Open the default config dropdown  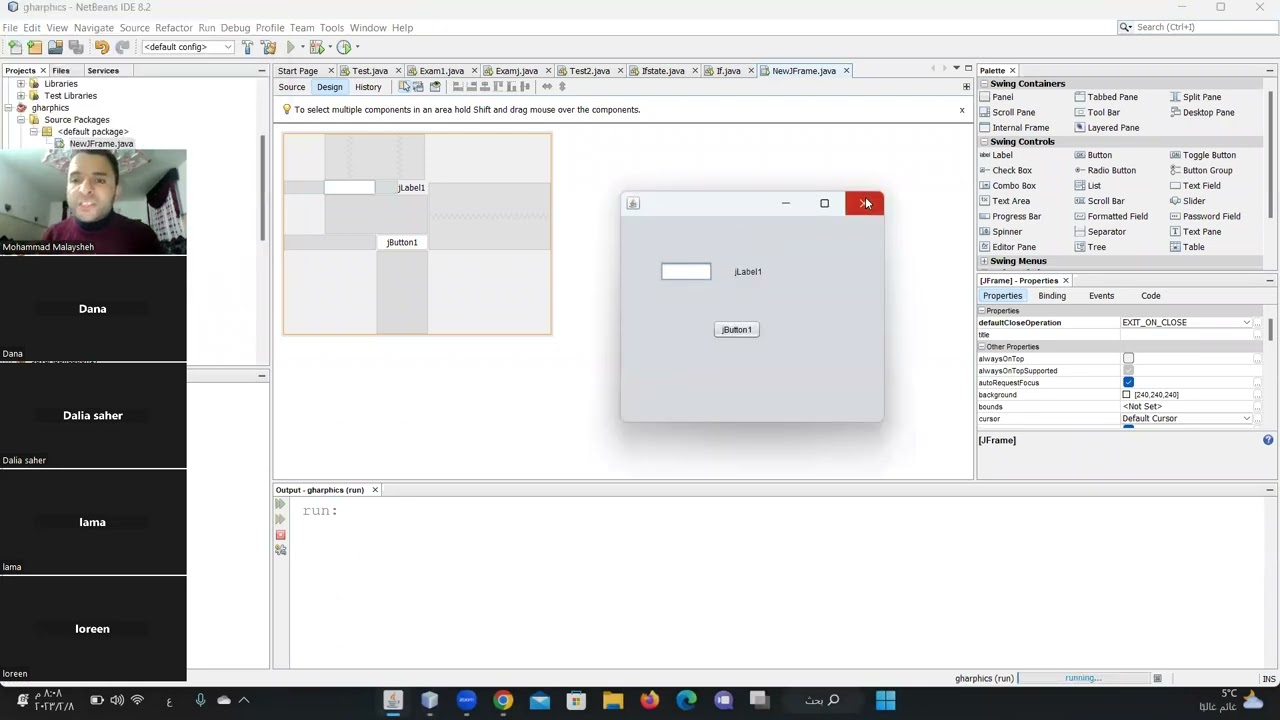(188, 47)
